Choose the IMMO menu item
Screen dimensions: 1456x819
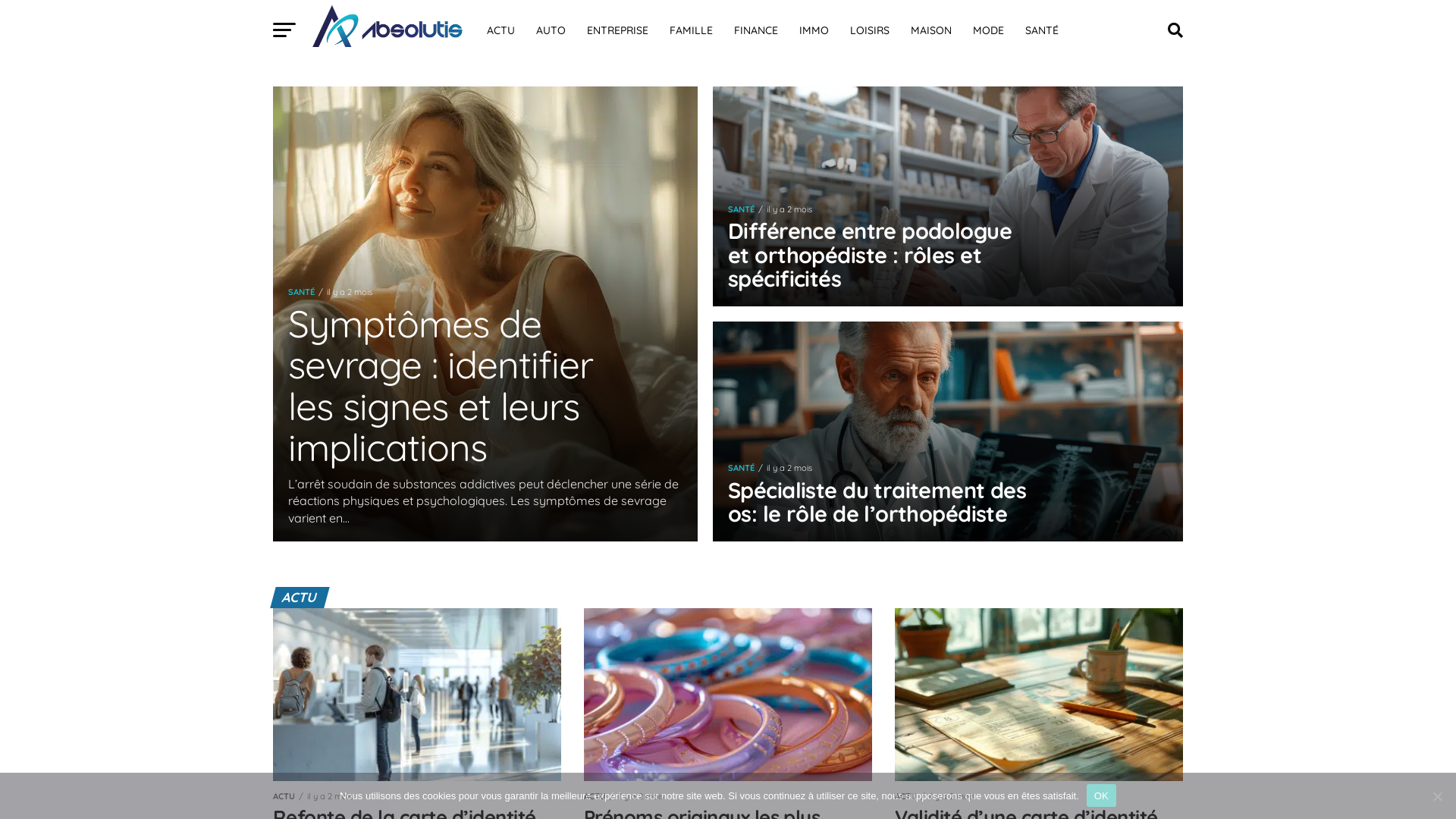pos(814,30)
